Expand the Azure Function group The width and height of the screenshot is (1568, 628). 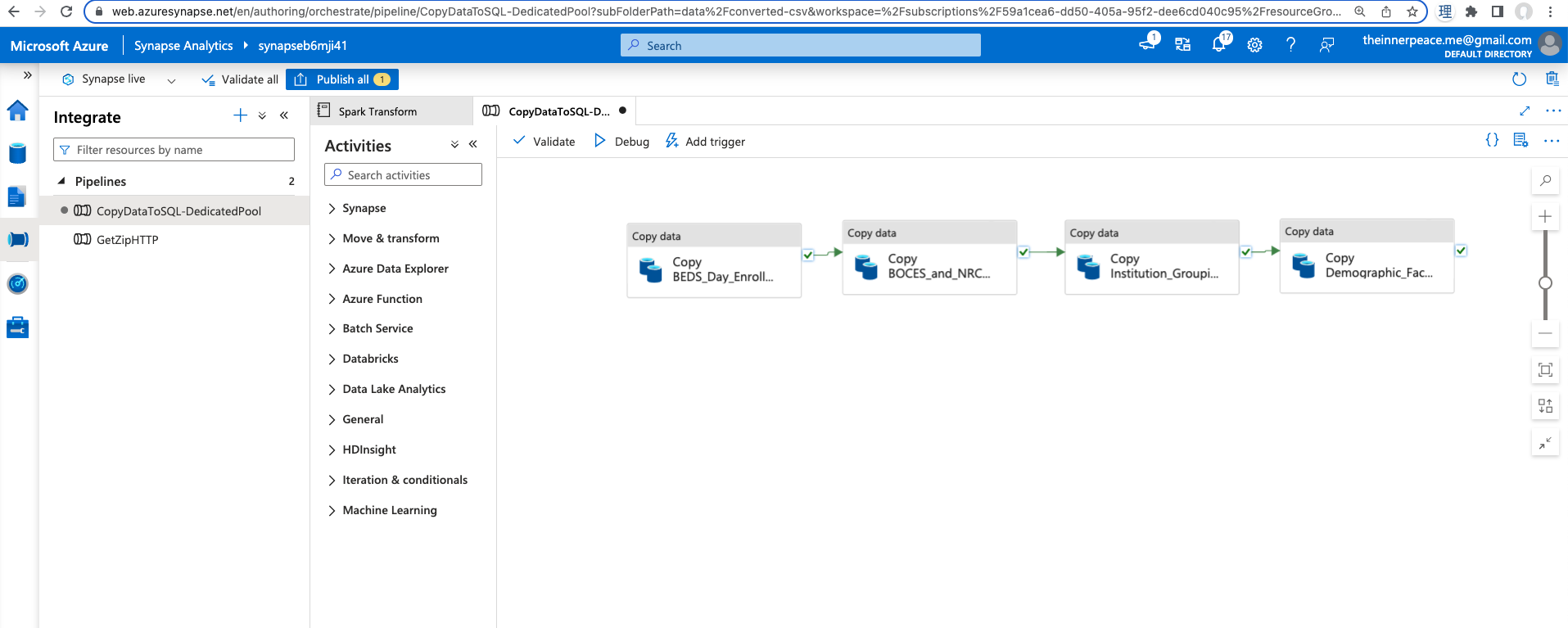coord(332,299)
